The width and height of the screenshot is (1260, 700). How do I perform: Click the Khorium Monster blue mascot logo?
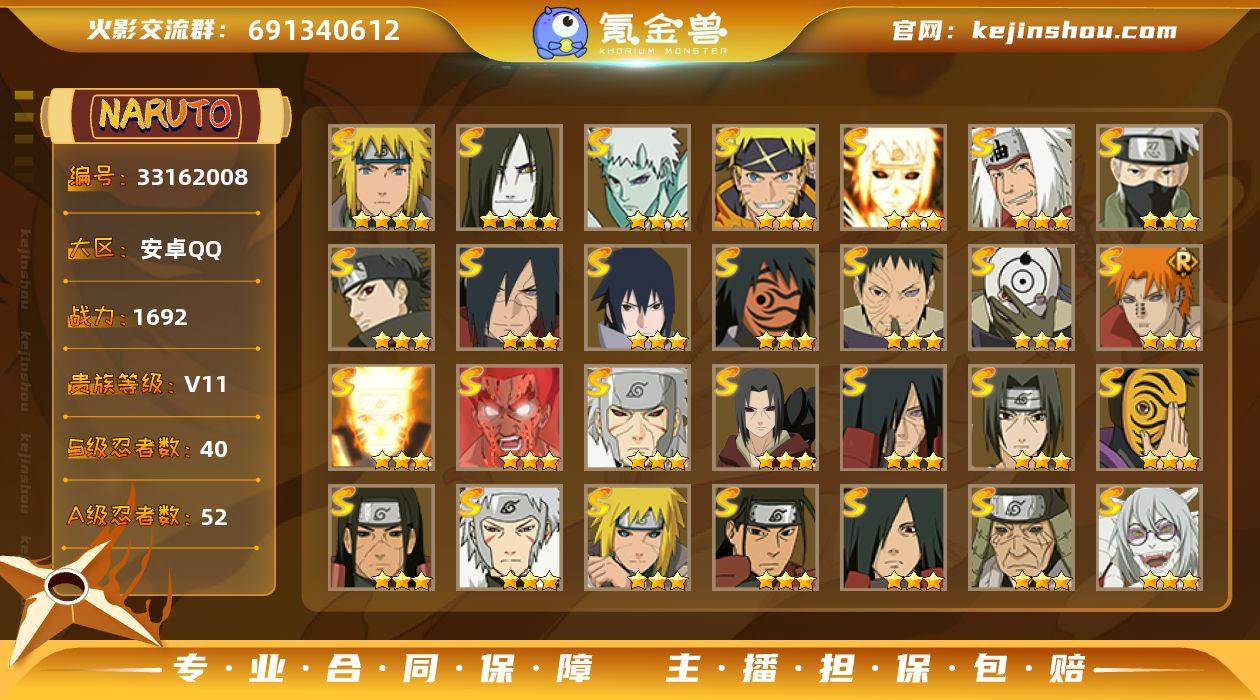[559, 30]
